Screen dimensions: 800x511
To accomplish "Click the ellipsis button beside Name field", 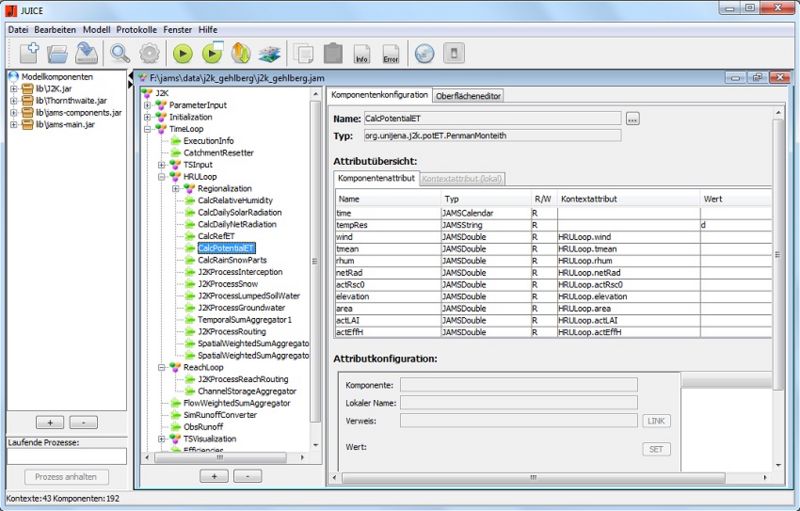I will pyautogui.click(x=632, y=119).
